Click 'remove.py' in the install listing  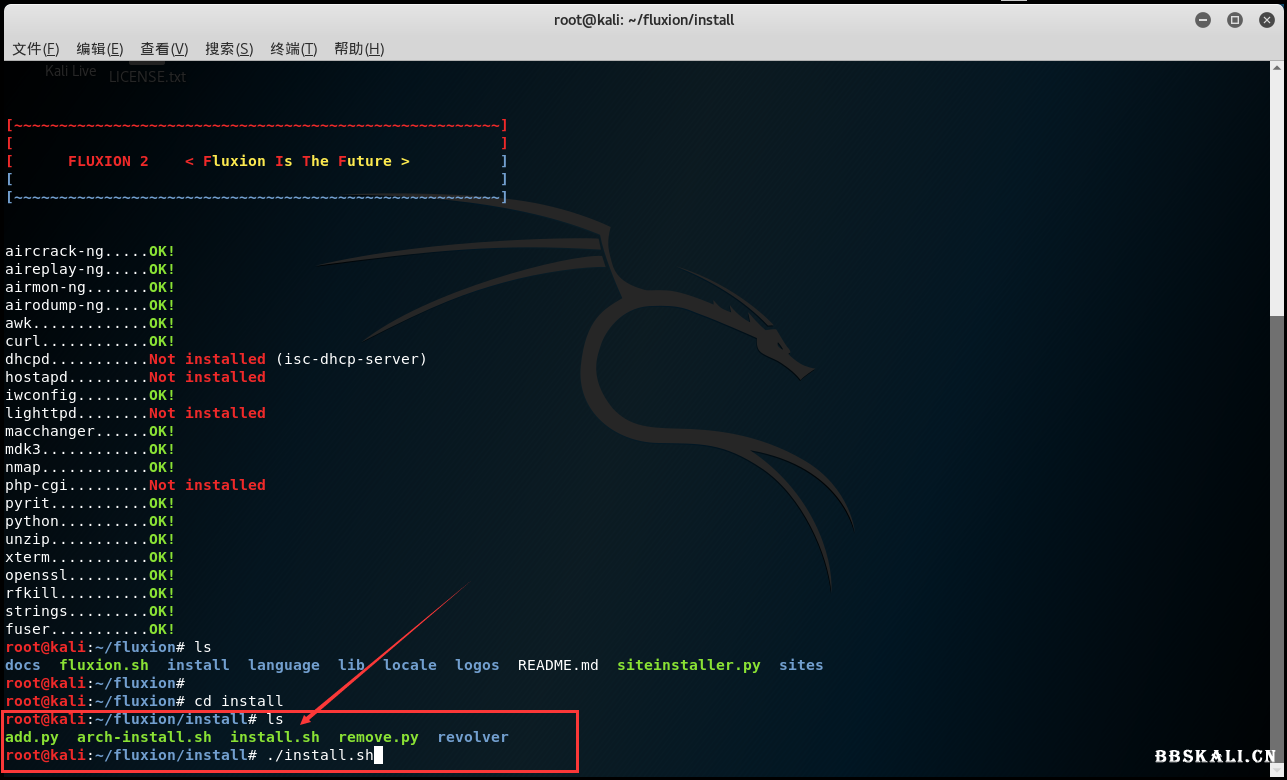point(378,737)
